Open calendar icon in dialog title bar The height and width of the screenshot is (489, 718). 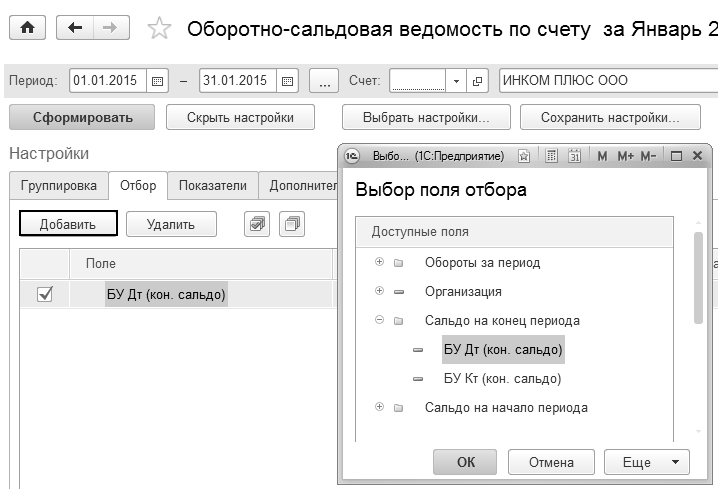point(574,156)
